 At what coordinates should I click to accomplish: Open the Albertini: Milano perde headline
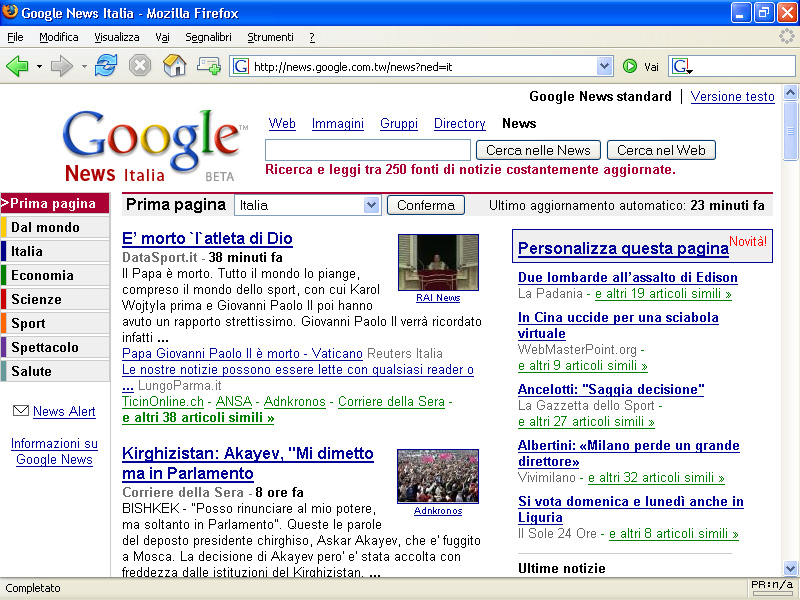point(629,453)
